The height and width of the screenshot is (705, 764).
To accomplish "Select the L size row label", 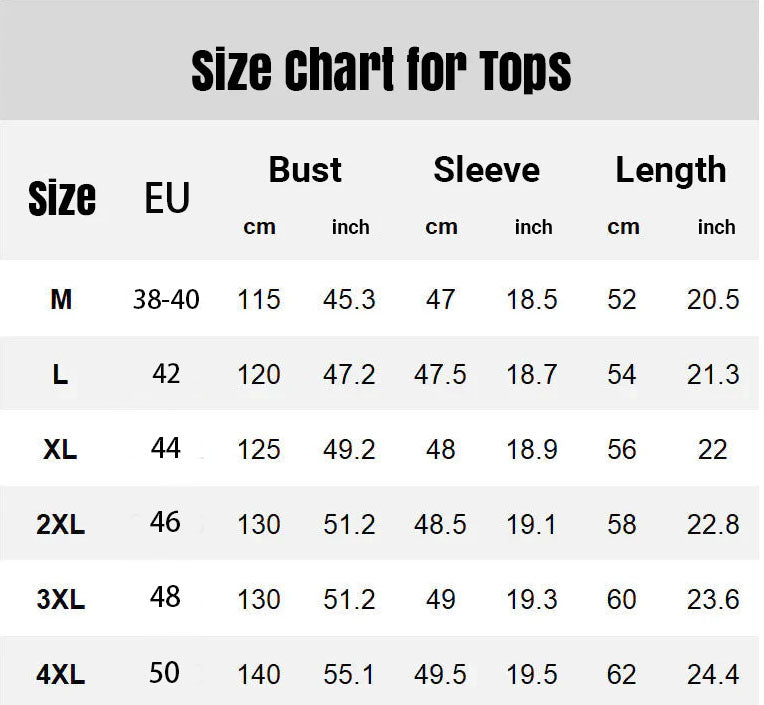I will [61, 375].
